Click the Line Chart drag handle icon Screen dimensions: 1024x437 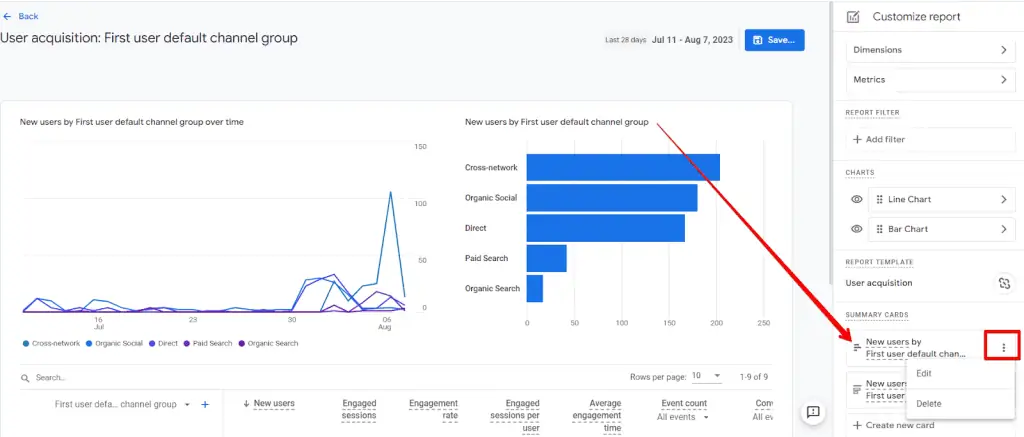tap(879, 200)
